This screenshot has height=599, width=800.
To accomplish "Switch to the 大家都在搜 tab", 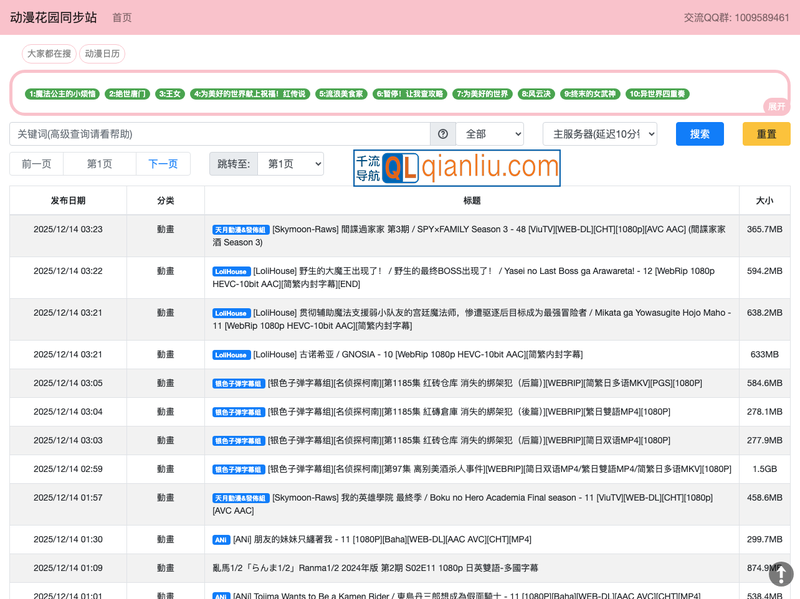I will click(x=49, y=54).
